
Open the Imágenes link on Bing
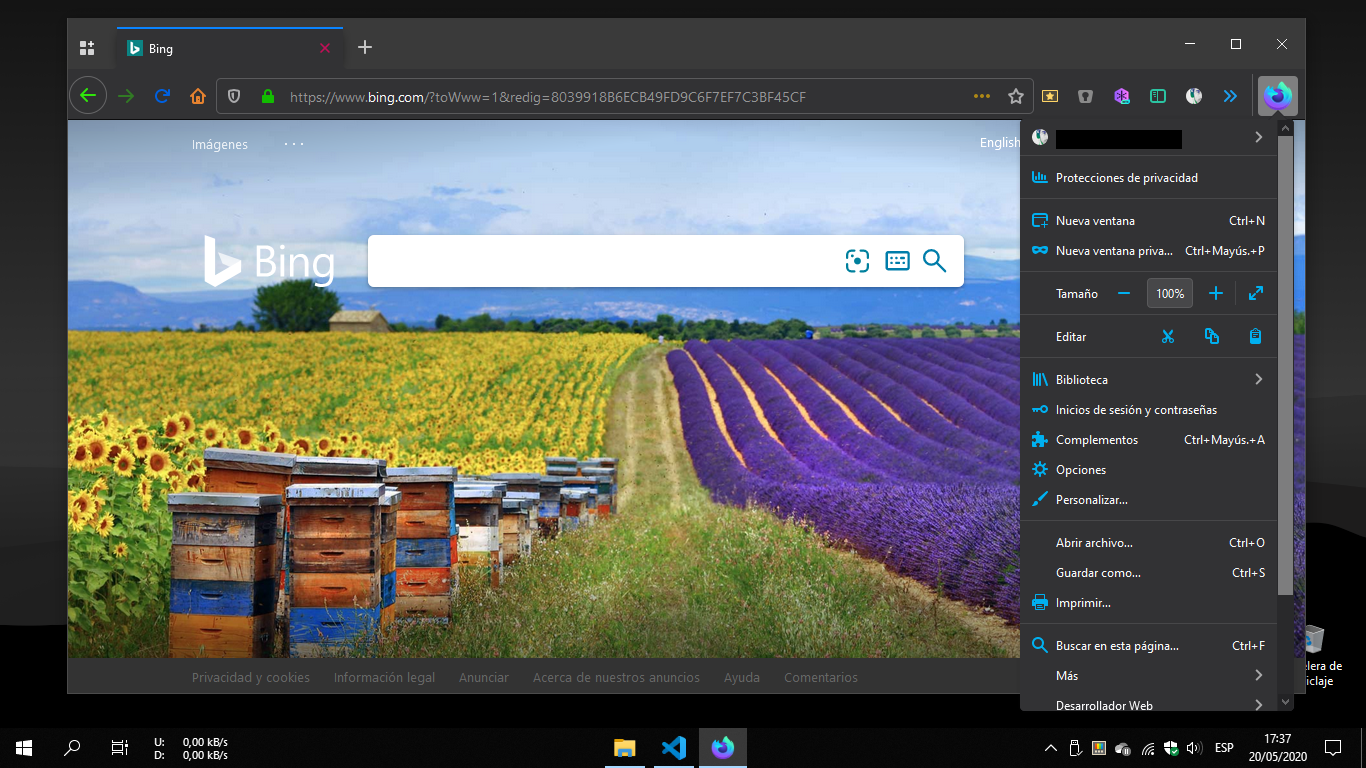point(220,144)
